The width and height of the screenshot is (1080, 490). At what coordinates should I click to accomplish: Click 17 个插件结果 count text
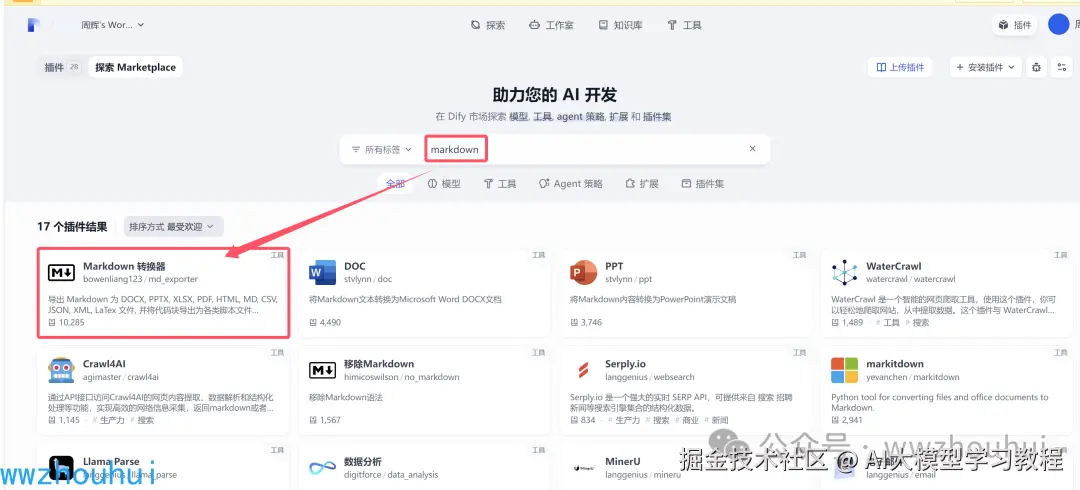point(72,226)
